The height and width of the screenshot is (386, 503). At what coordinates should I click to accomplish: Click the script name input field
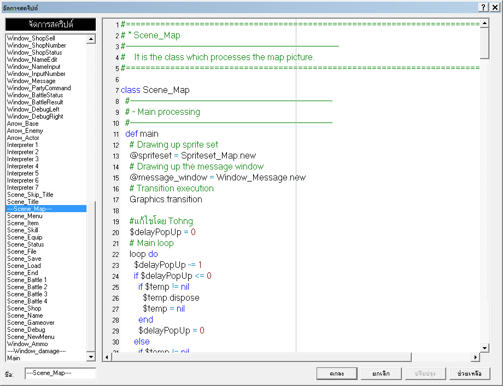coord(60,373)
